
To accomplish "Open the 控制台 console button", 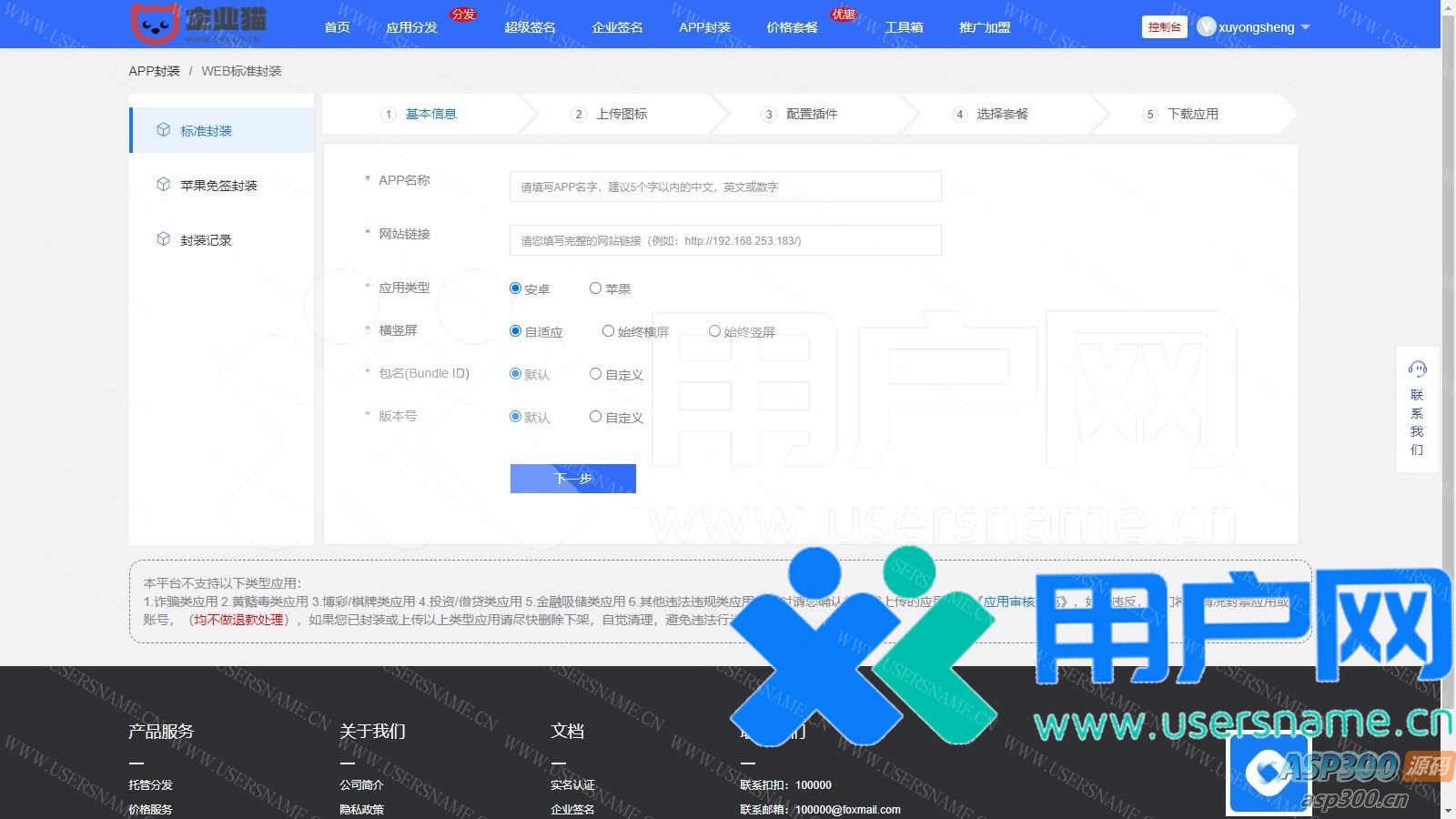I will pos(1164,27).
